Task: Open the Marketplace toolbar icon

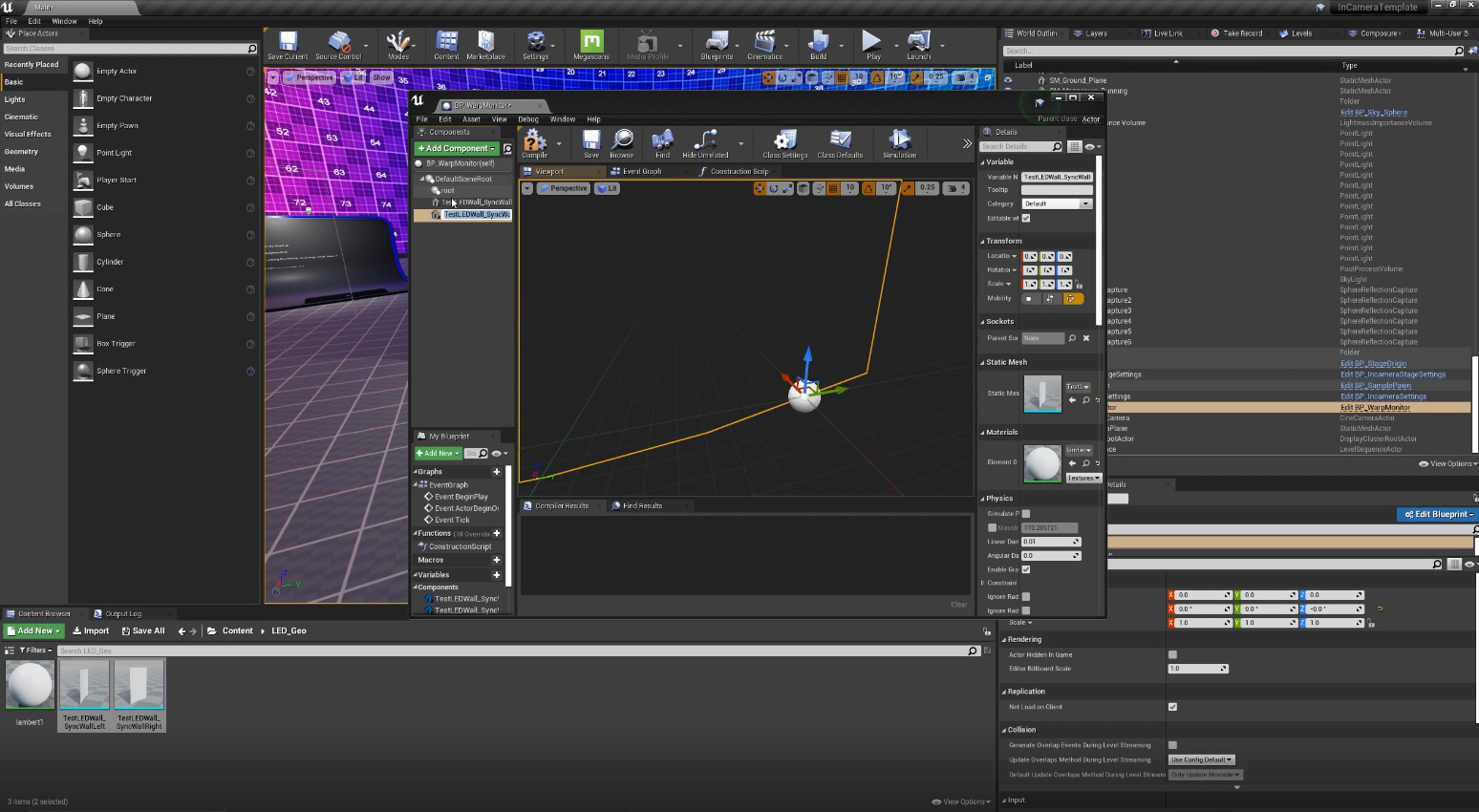Action: 485,43
